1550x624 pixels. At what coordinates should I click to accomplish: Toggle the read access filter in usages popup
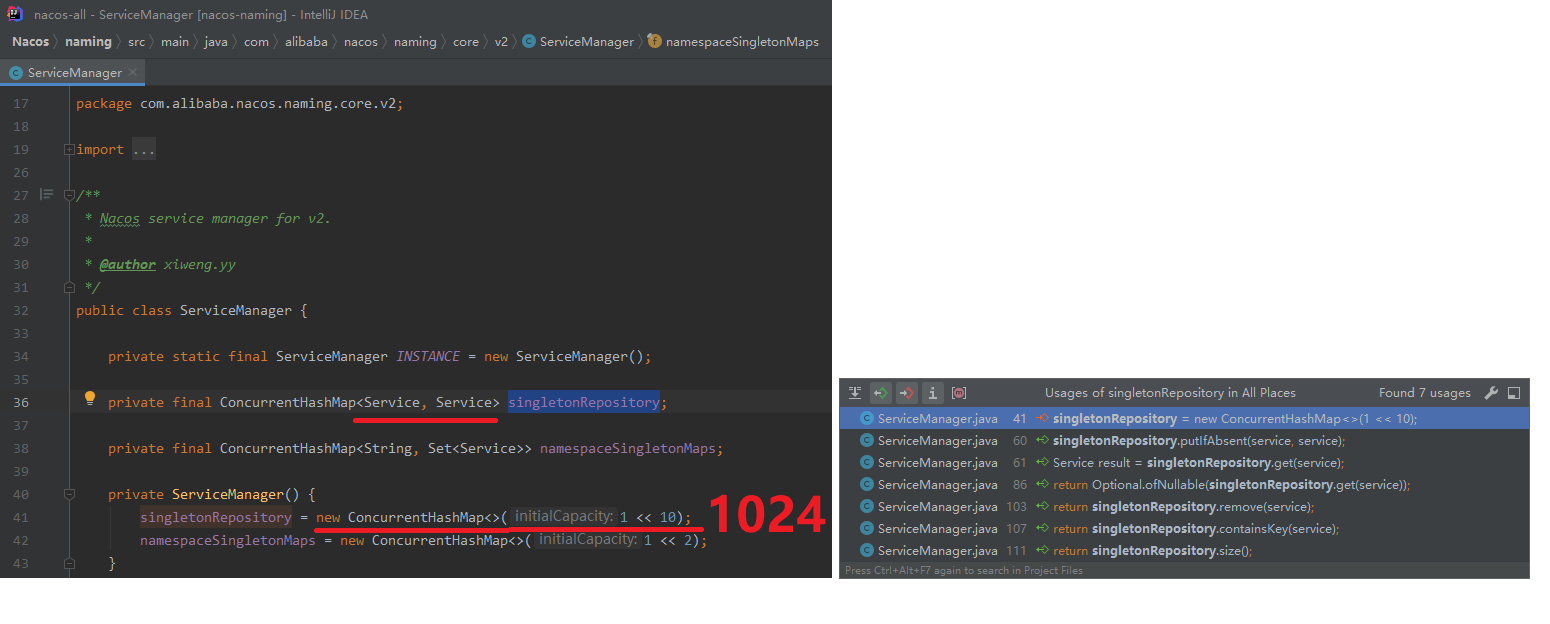(x=881, y=393)
